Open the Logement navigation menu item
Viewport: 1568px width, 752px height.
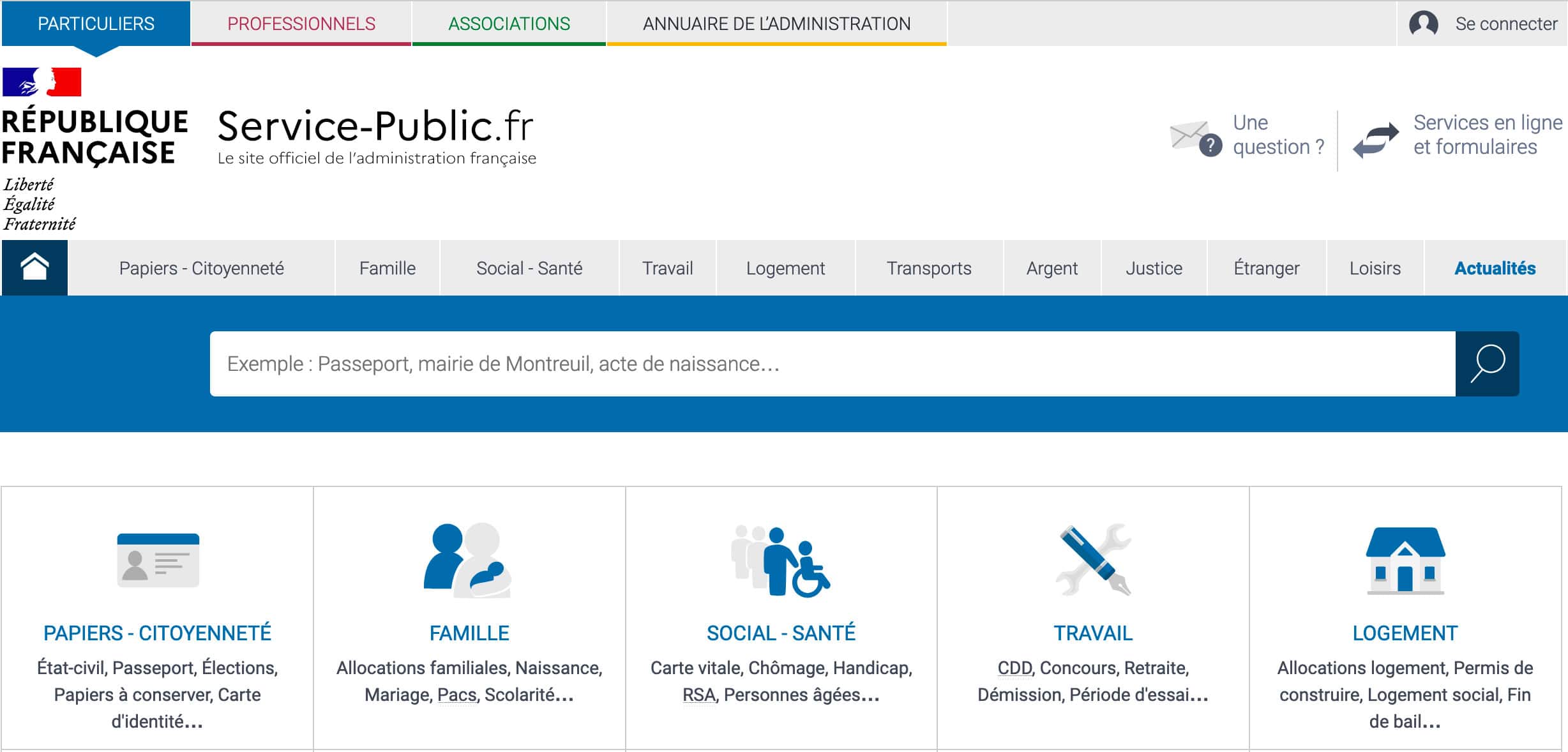pos(785,268)
